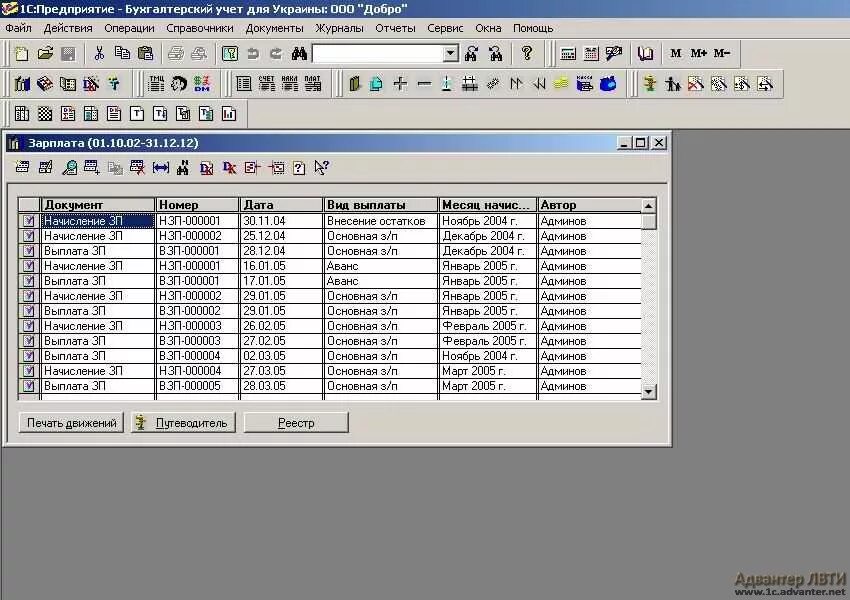This screenshot has height=600, width=850.
Task: Select the date cell 02.03.05
Action: (x=281, y=356)
